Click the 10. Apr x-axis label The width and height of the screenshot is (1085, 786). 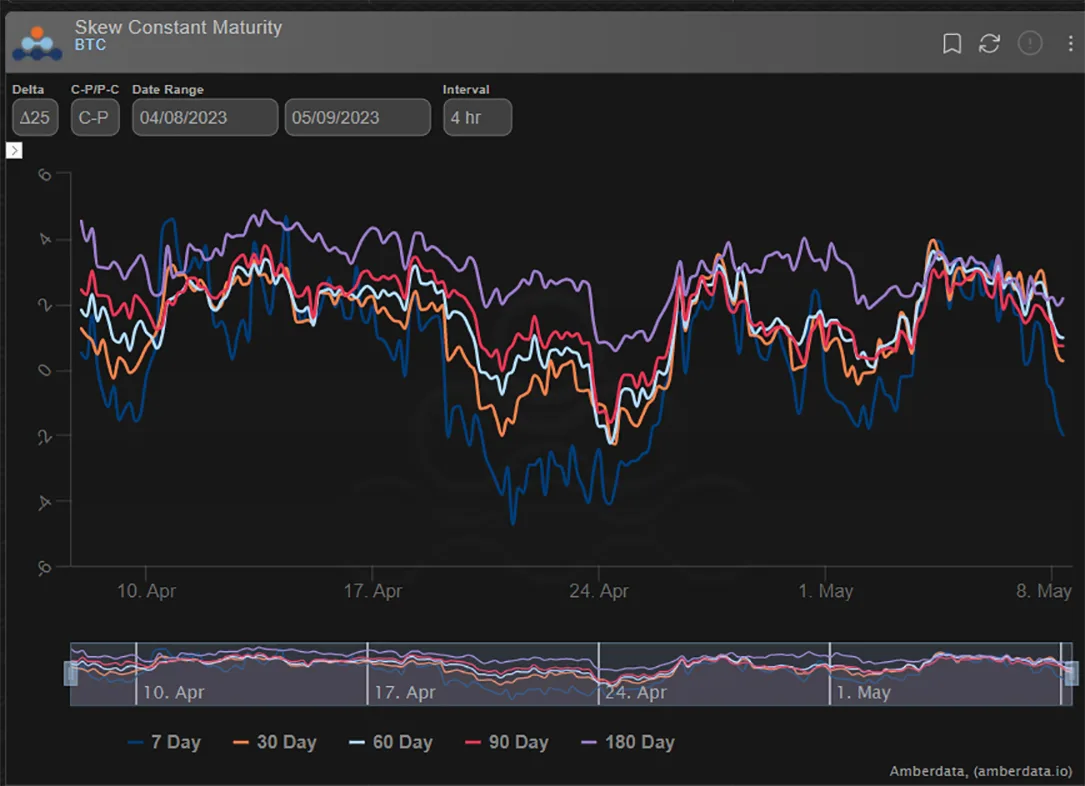[x=146, y=591]
